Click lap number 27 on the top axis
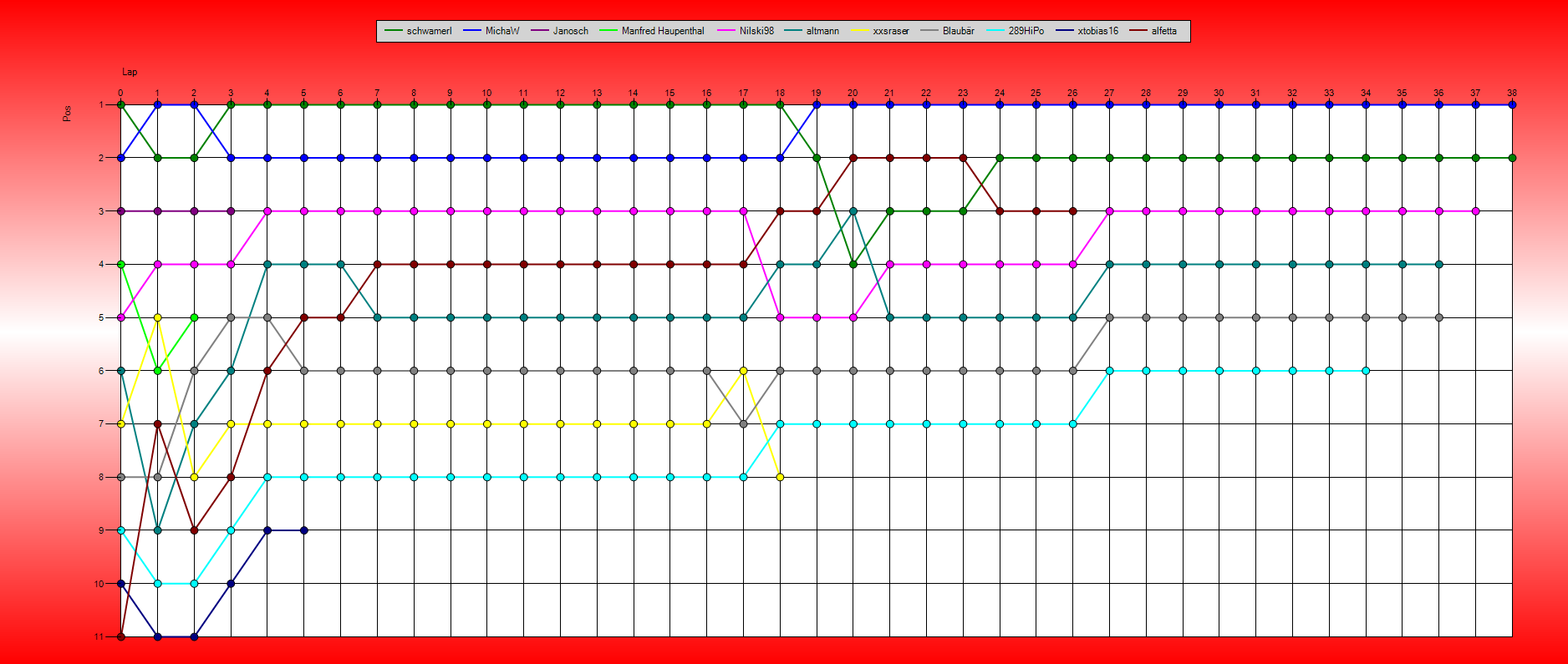This screenshot has height=664, width=1568. [x=1109, y=93]
